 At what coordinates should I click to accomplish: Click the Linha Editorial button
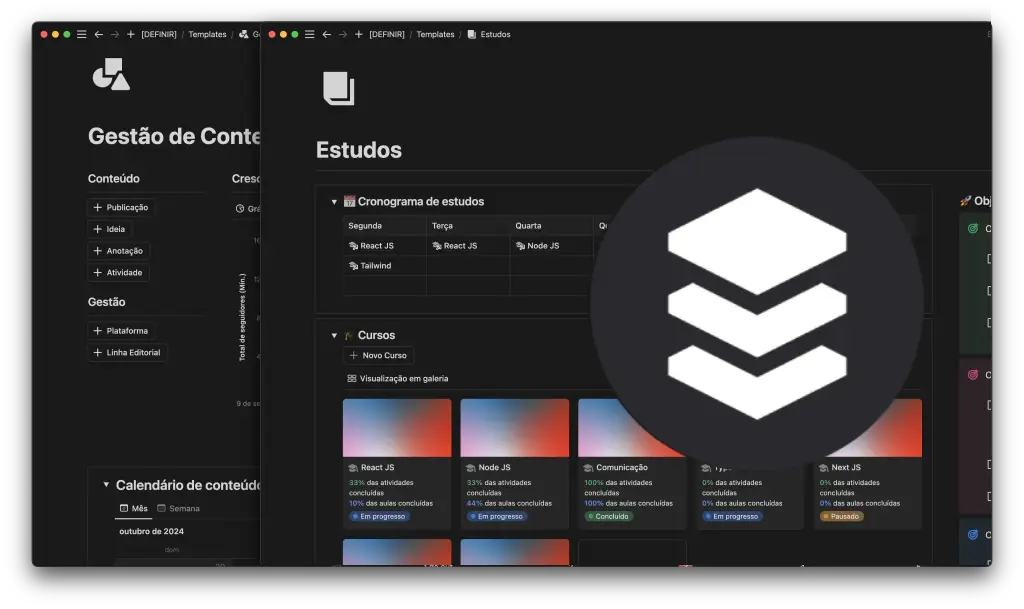click(126, 352)
